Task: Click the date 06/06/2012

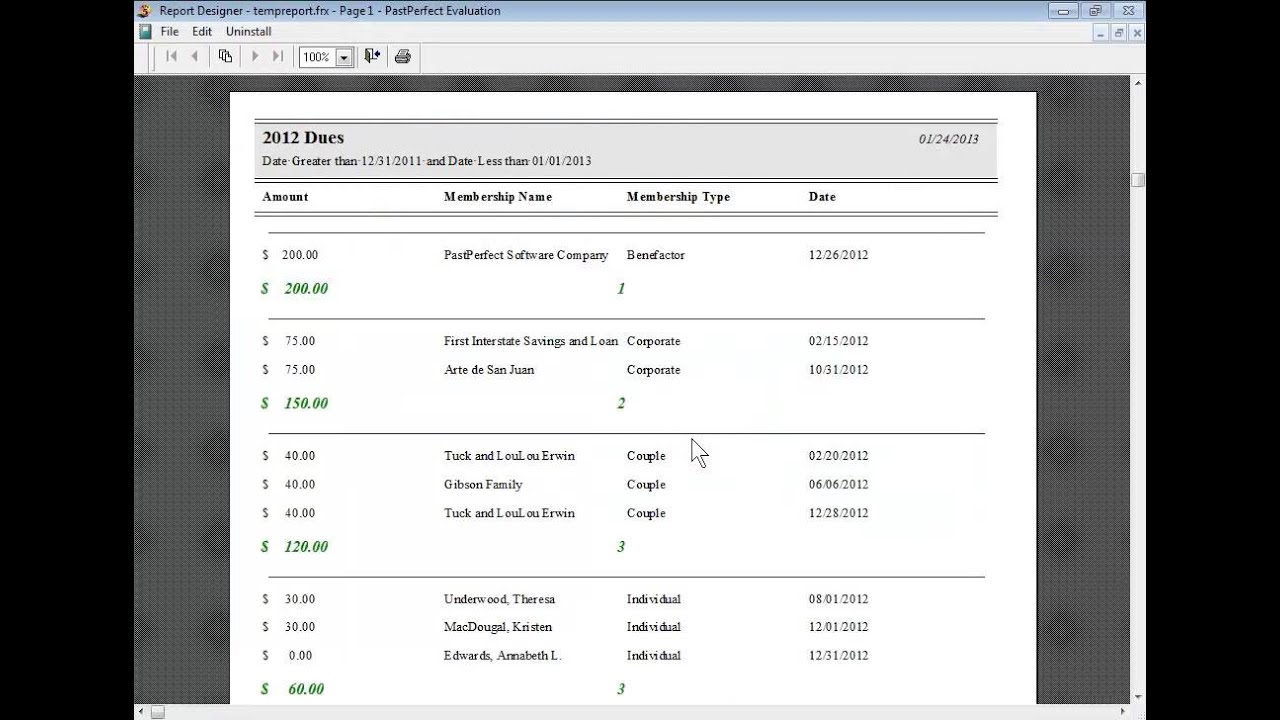Action: [x=838, y=485]
